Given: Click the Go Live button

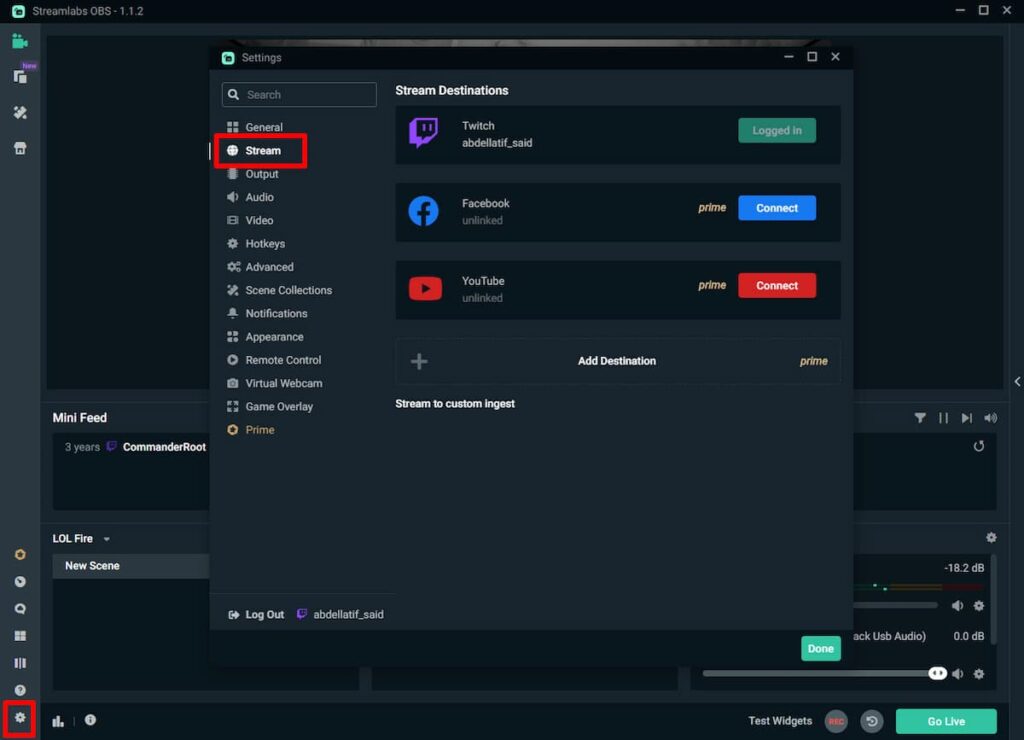Looking at the screenshot, I should (x=946, y=721).
